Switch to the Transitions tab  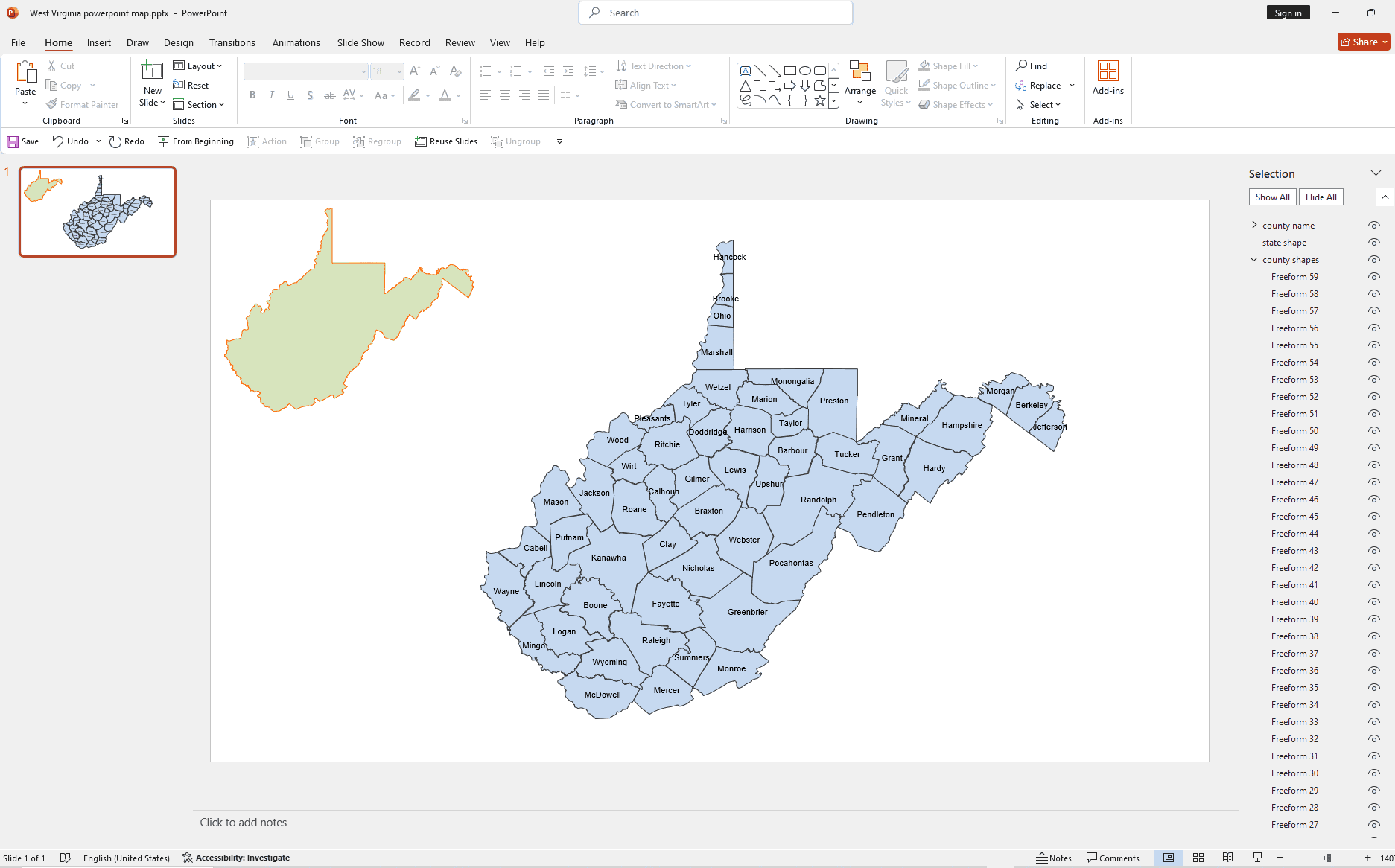(x=232, y=42)
